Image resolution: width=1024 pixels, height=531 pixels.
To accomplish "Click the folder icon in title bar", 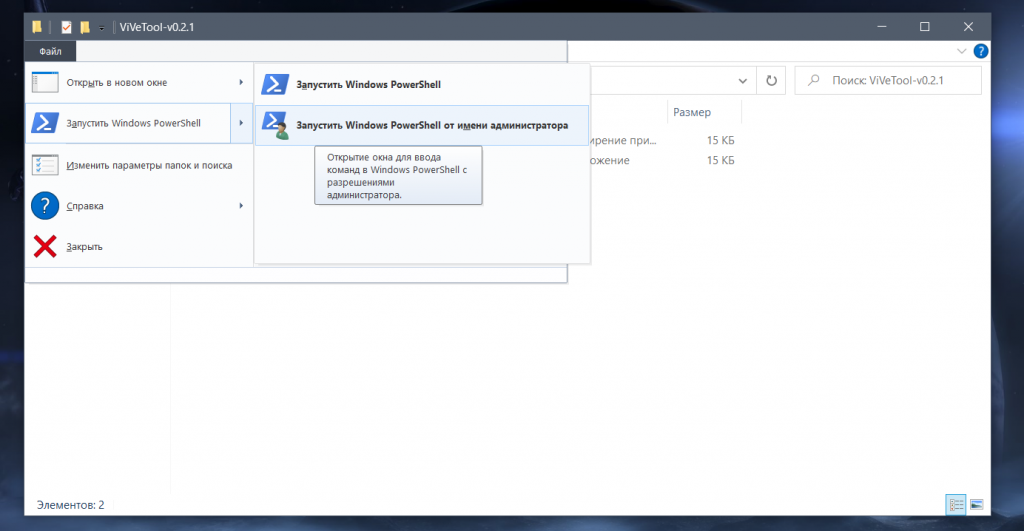I will click(x=37, y=27).
